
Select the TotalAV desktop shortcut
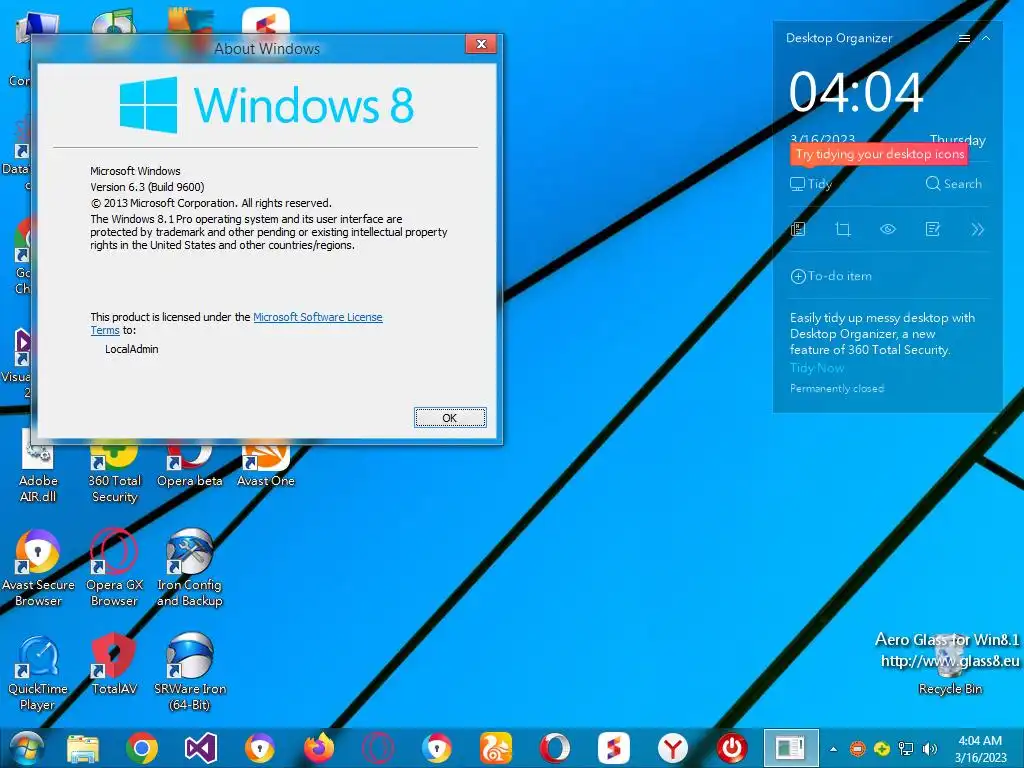(x=114, y=664)
